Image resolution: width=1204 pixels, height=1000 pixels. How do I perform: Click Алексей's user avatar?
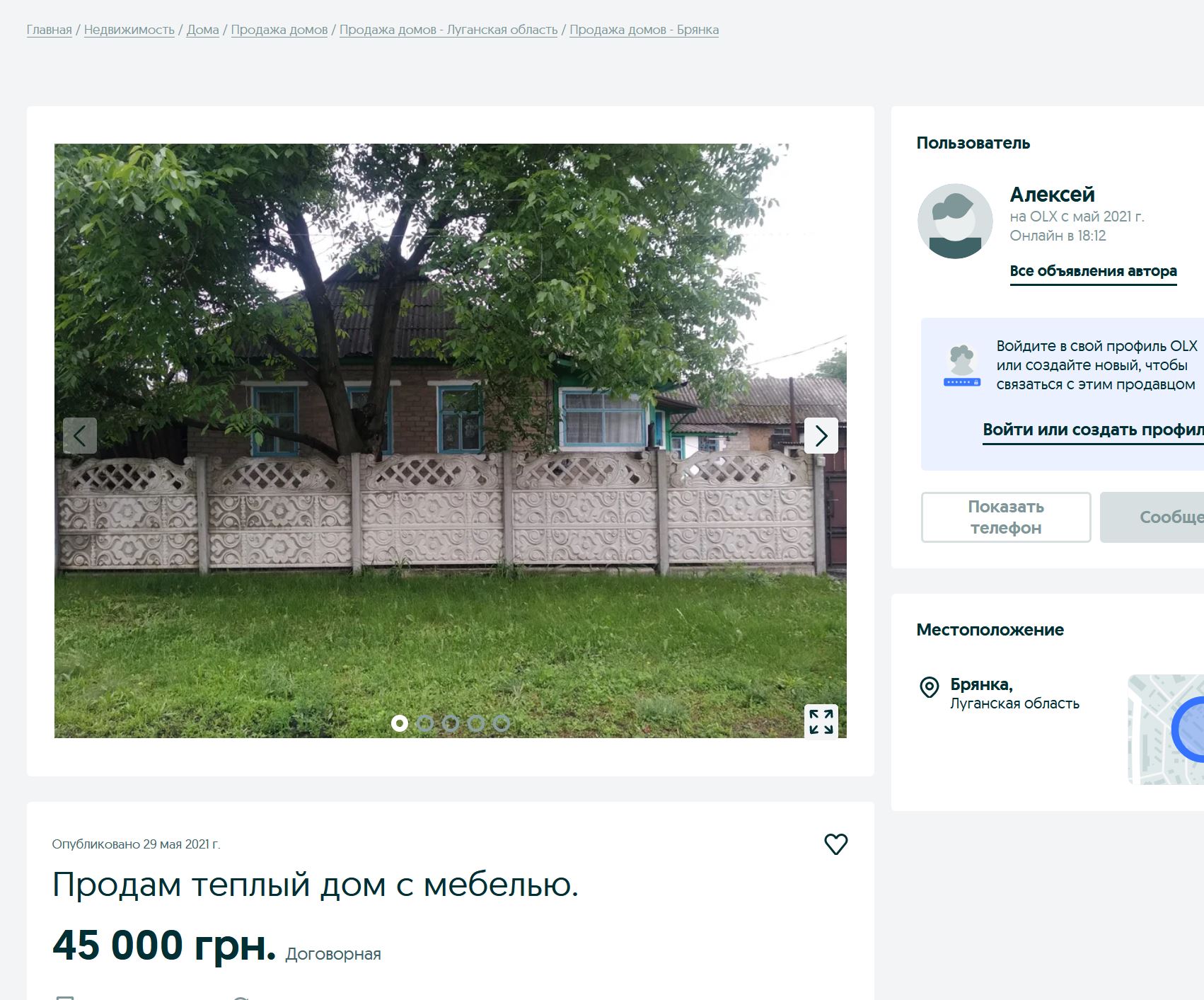pyautogui.click(x=955, y=222)
